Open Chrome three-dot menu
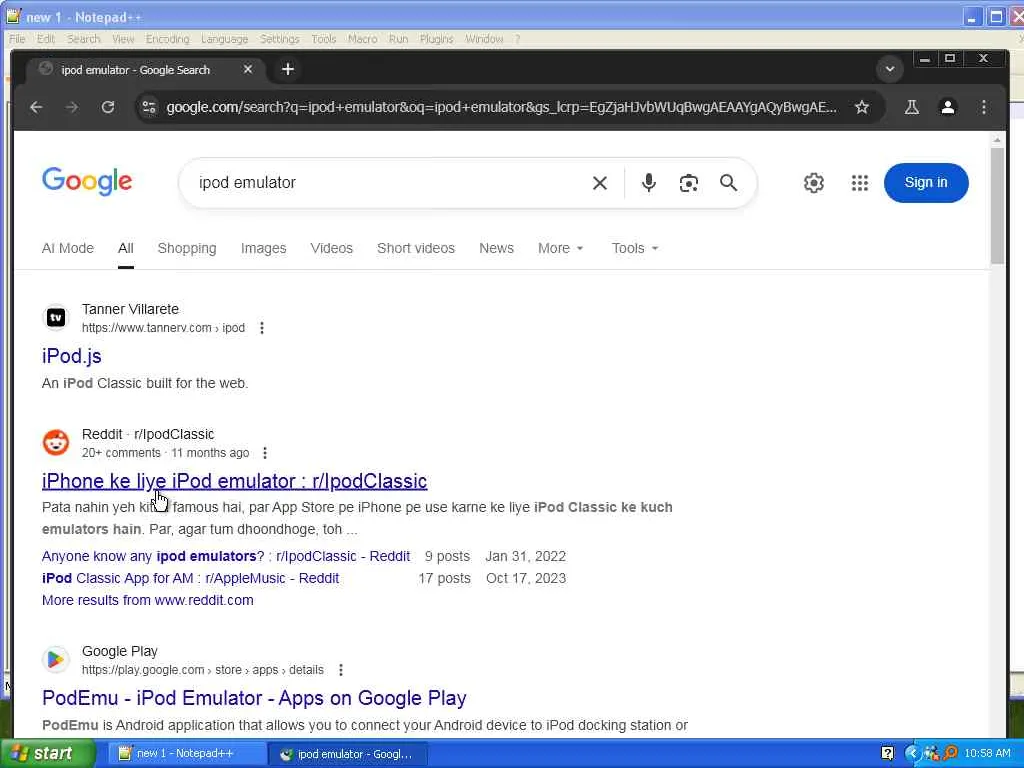This screenshot has height=768, width=1024. [984, 107]
